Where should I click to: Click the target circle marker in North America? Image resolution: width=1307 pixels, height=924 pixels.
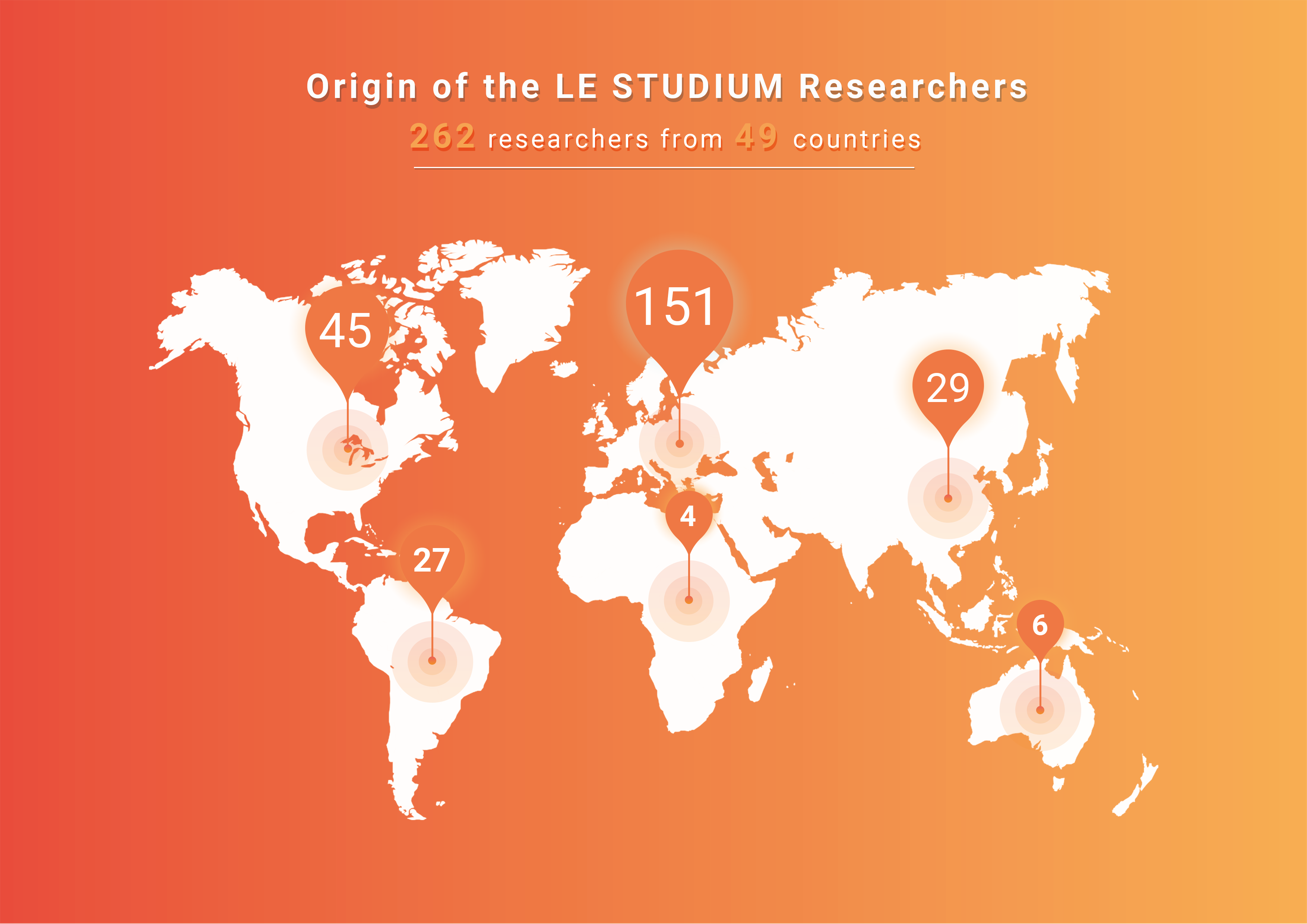(x=347, y=449)
